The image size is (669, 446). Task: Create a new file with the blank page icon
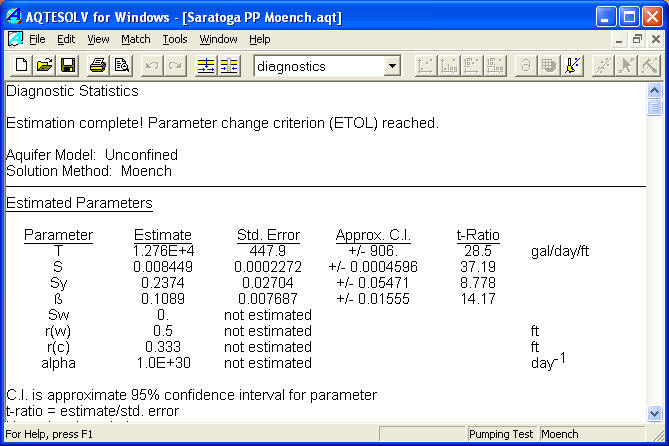21,66
